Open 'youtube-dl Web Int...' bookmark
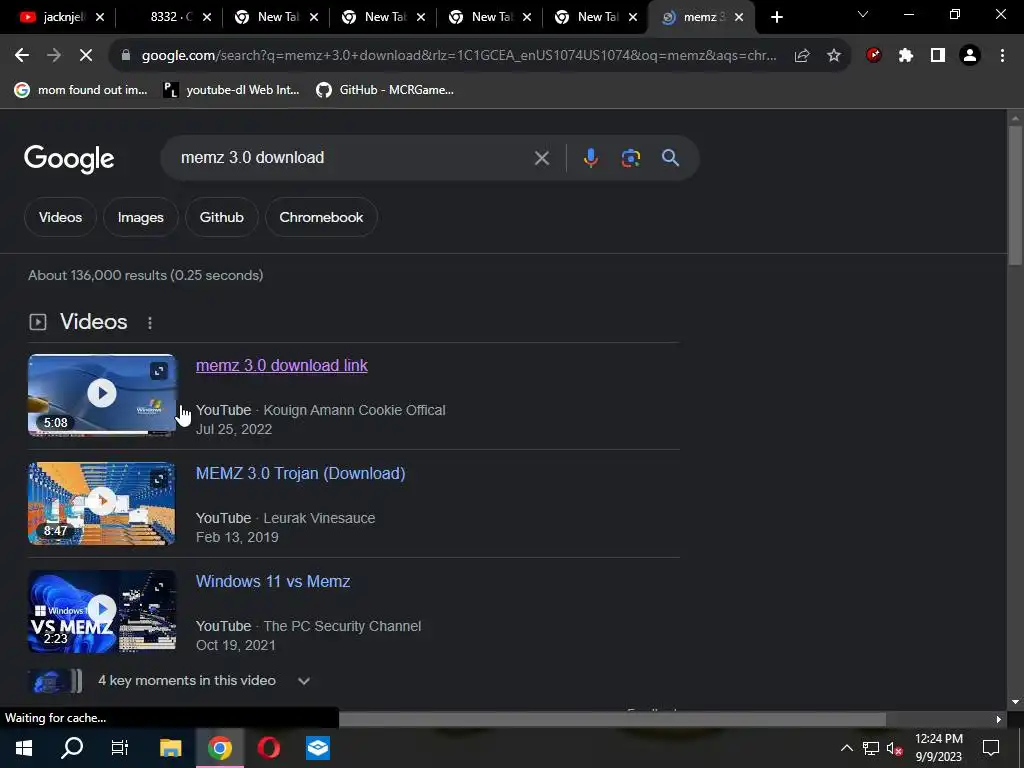 pyautogui.click(x=231, y=90)
